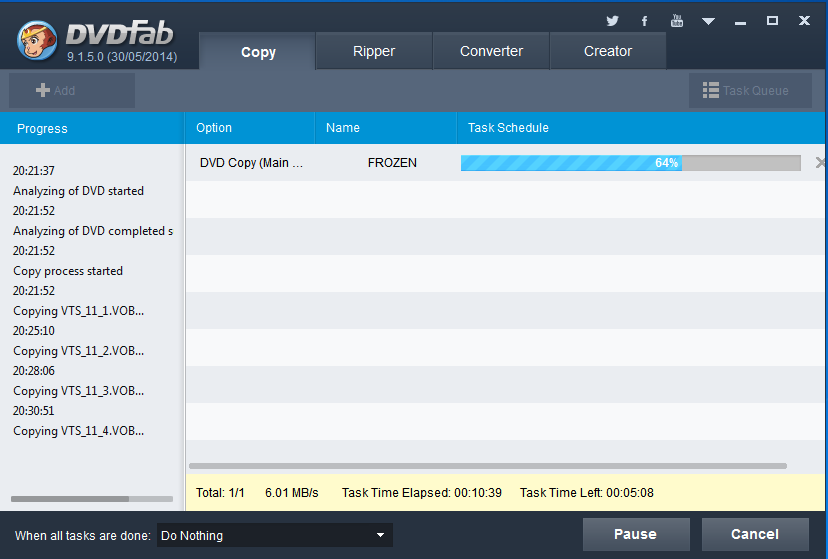Screen dimensions: 828x559
Task: Select log entry Copy process started
Action: (68, 271)
